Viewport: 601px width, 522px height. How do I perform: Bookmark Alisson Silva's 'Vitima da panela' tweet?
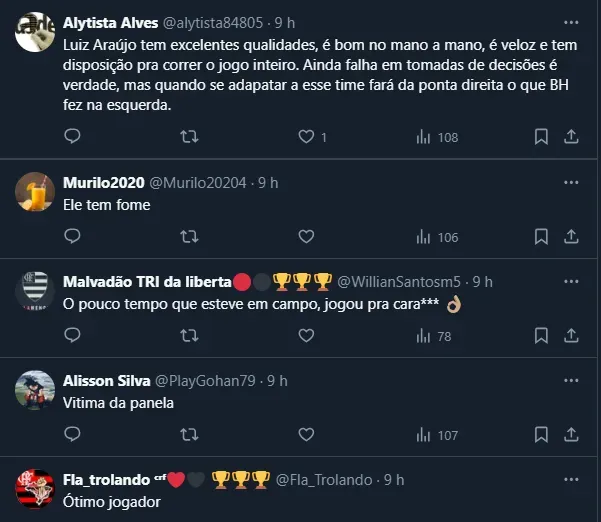click(x=541, y=435)
